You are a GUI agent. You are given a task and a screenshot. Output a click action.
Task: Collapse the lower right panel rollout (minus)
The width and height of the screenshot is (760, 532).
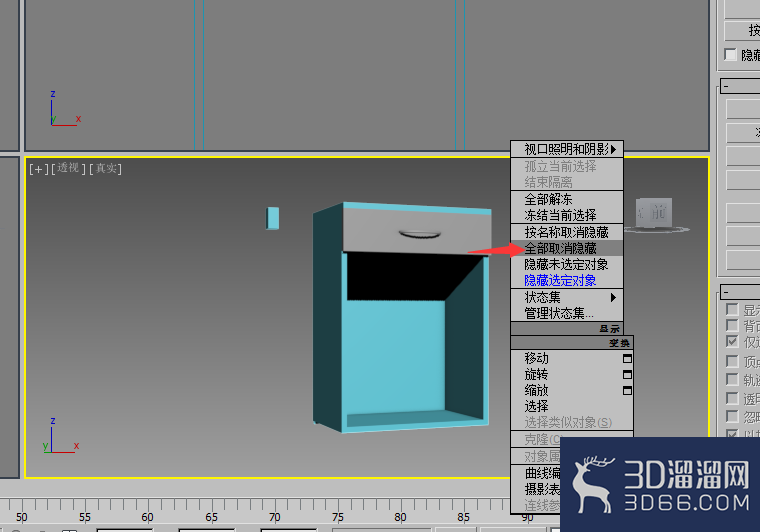point(726,292)
